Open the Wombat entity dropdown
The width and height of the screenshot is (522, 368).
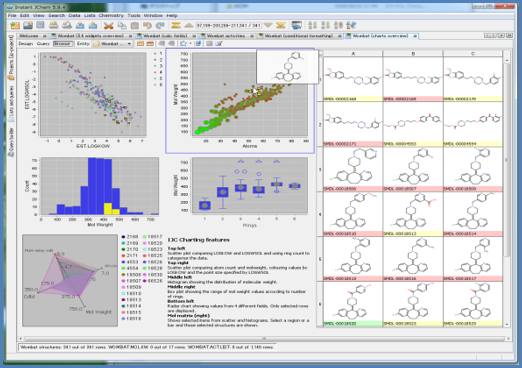[113, 44]
